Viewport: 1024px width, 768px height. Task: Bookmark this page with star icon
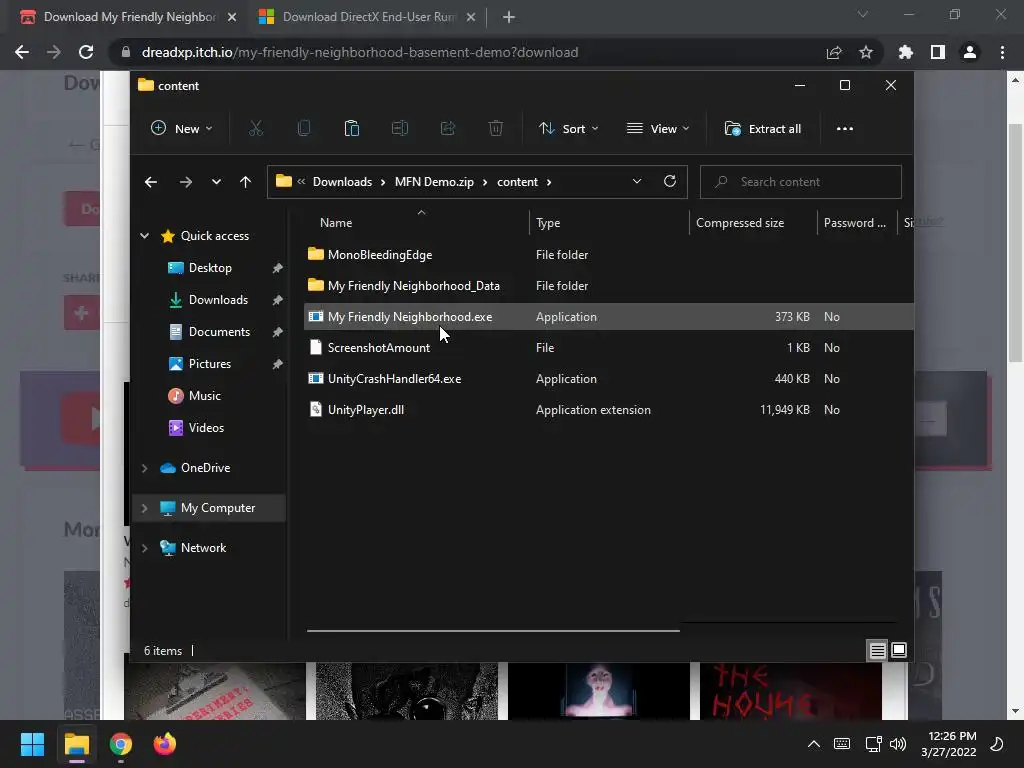pyautogui.click(x=865, y=52)
